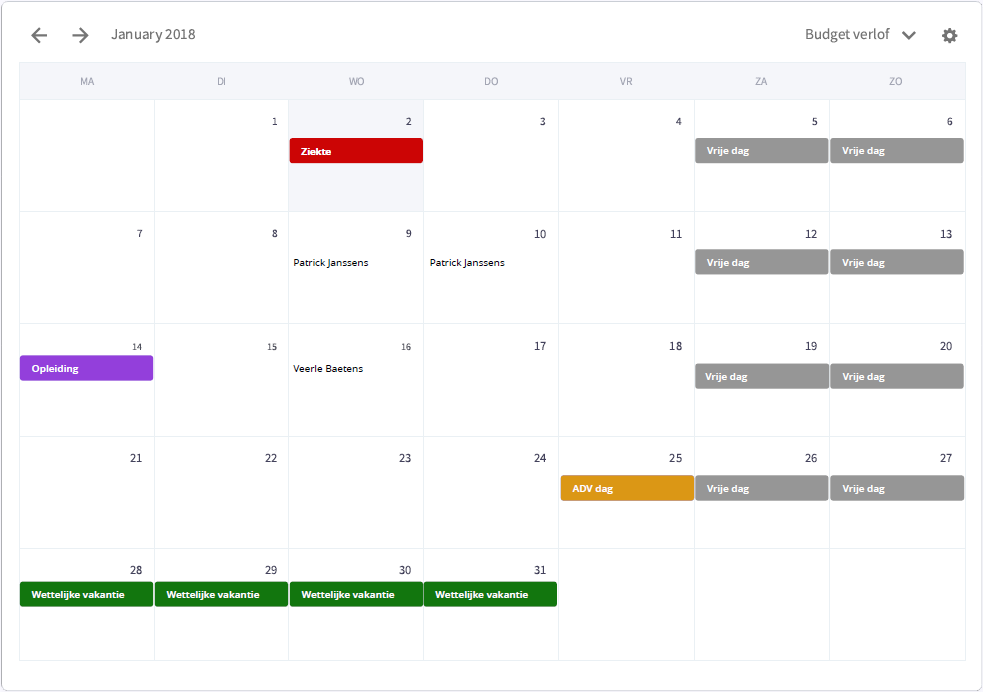Select day 3 in the calendar

491,155
